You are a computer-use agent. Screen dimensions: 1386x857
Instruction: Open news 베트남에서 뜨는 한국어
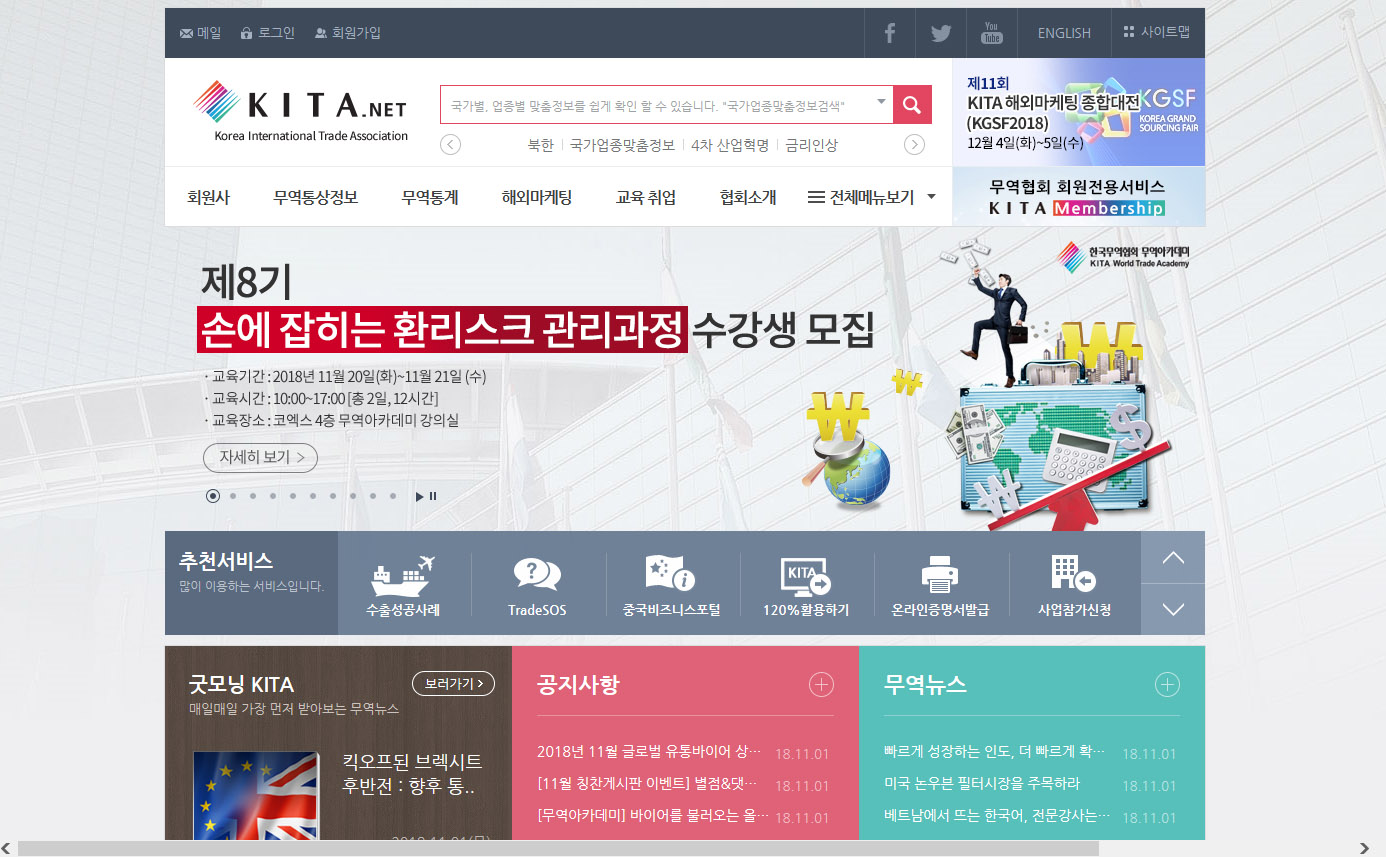pos(997,816)
